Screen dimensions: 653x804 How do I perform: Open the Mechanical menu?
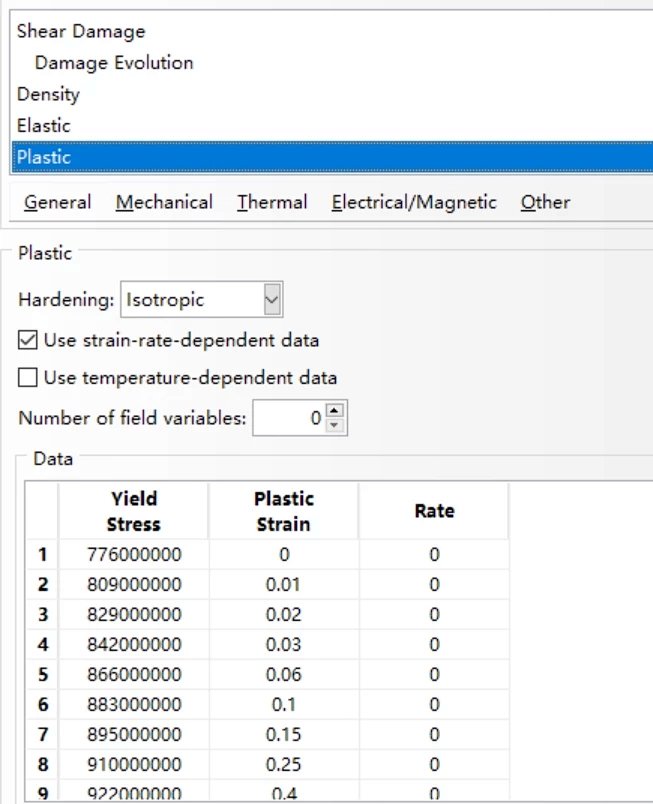click(x=164, y=202)
